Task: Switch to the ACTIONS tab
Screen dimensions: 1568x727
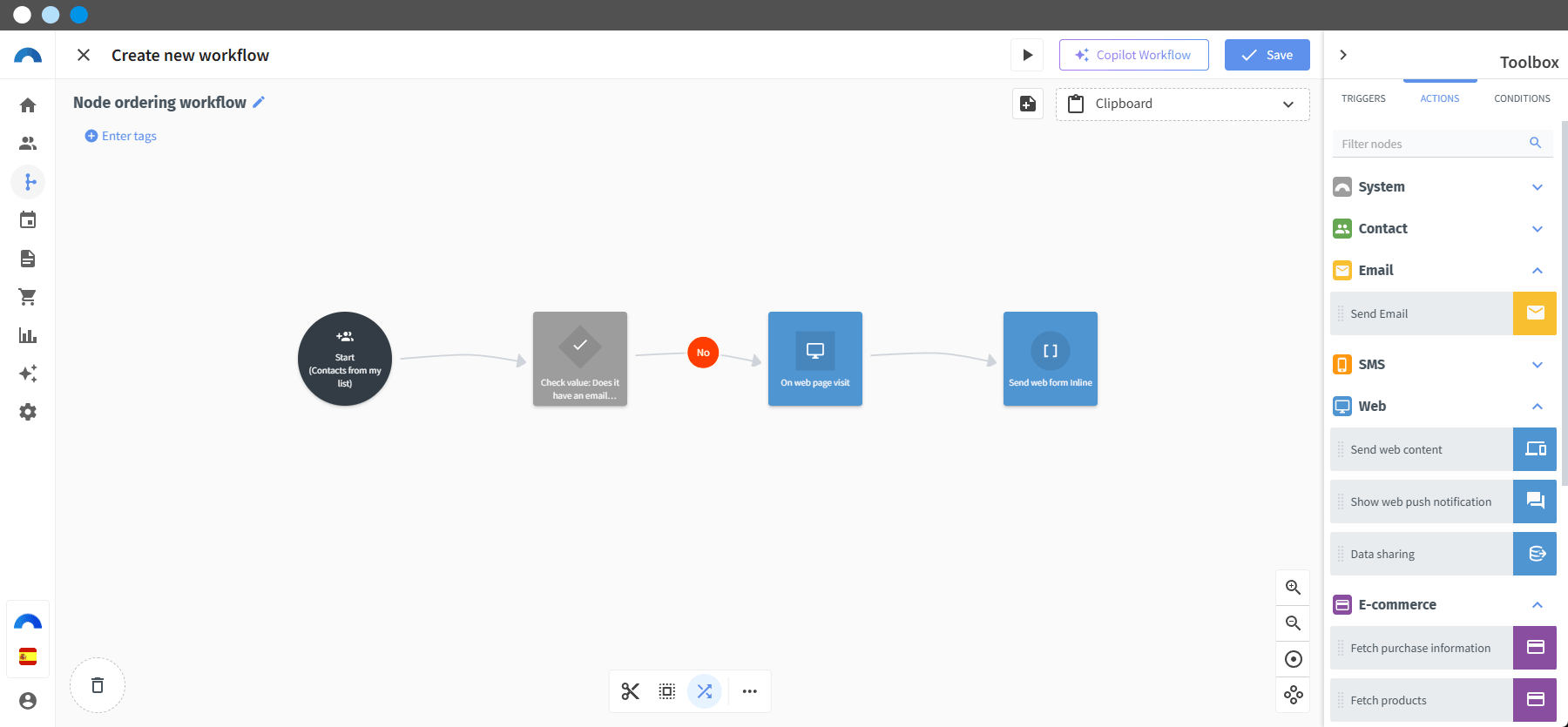Action: (x=1440, y=98)
